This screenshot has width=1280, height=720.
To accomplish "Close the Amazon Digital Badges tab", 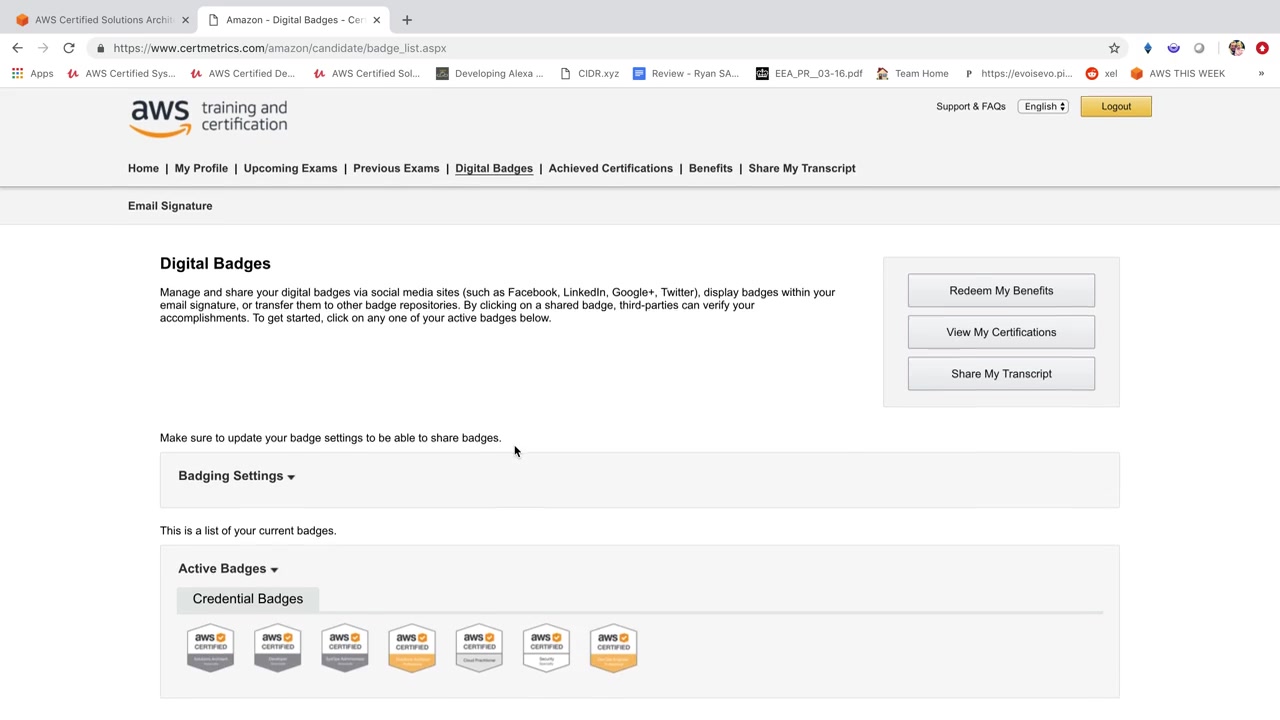I will (x=376, y=20).
